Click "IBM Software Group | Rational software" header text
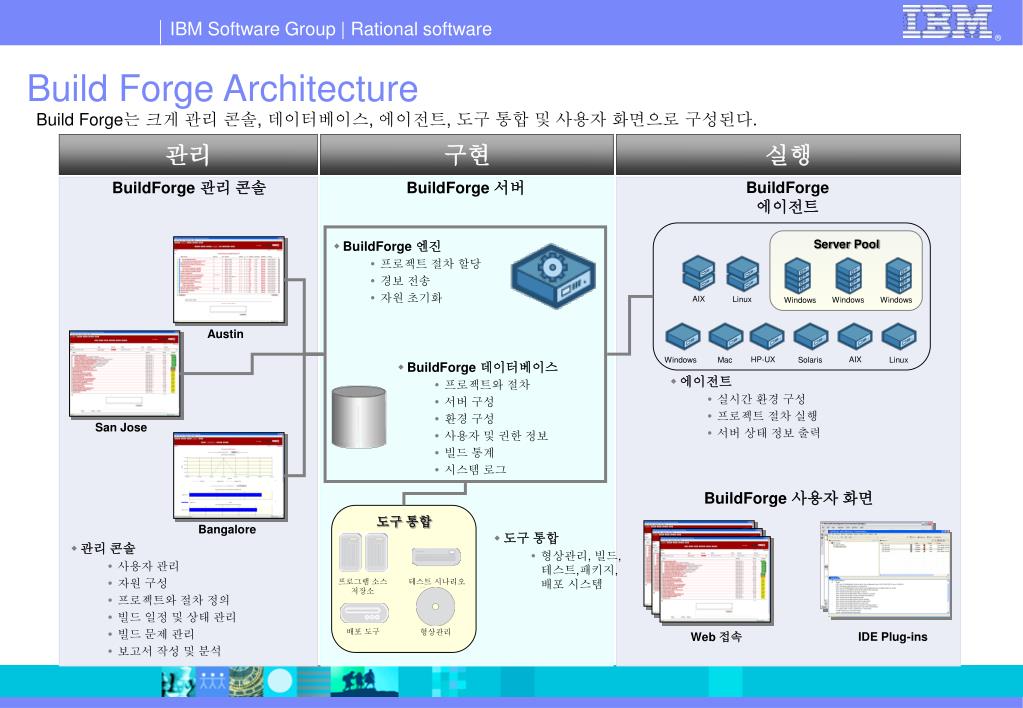The height and width of the screenshot is (708, 1023). (331, 29)
